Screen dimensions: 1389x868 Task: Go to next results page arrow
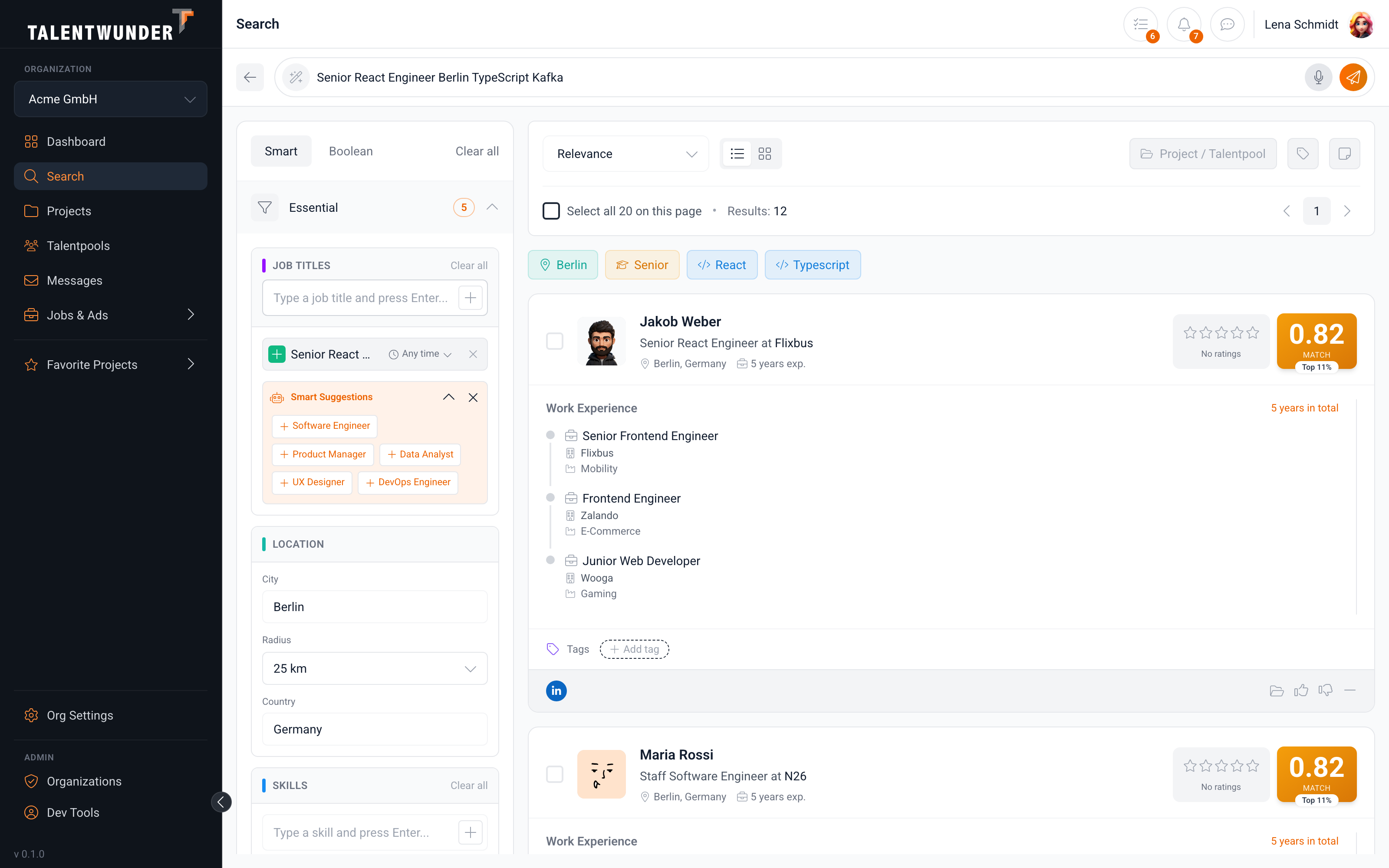point(1347,211)
